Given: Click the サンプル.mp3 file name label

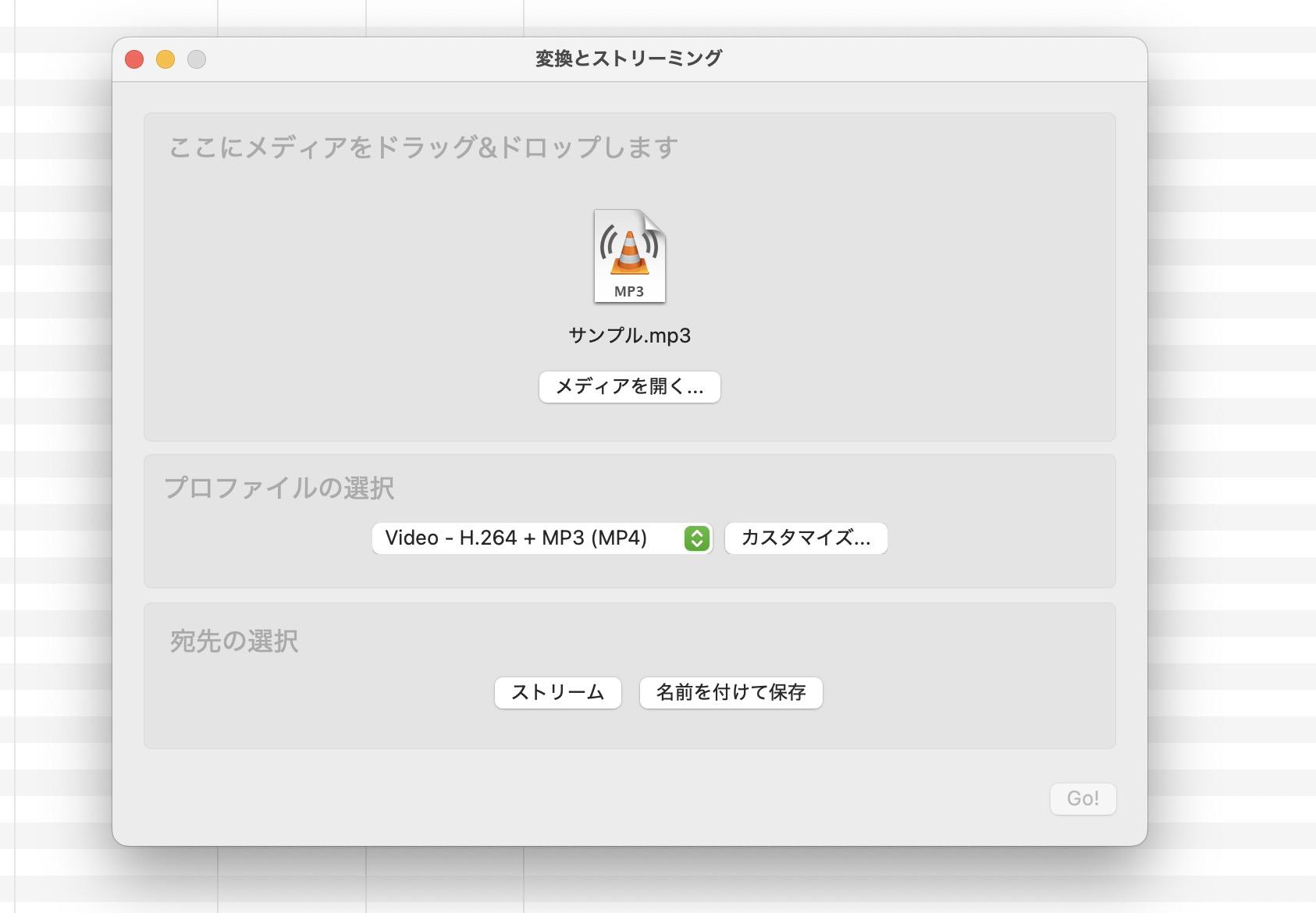Looking at the screenshot, I should (629, 336).
